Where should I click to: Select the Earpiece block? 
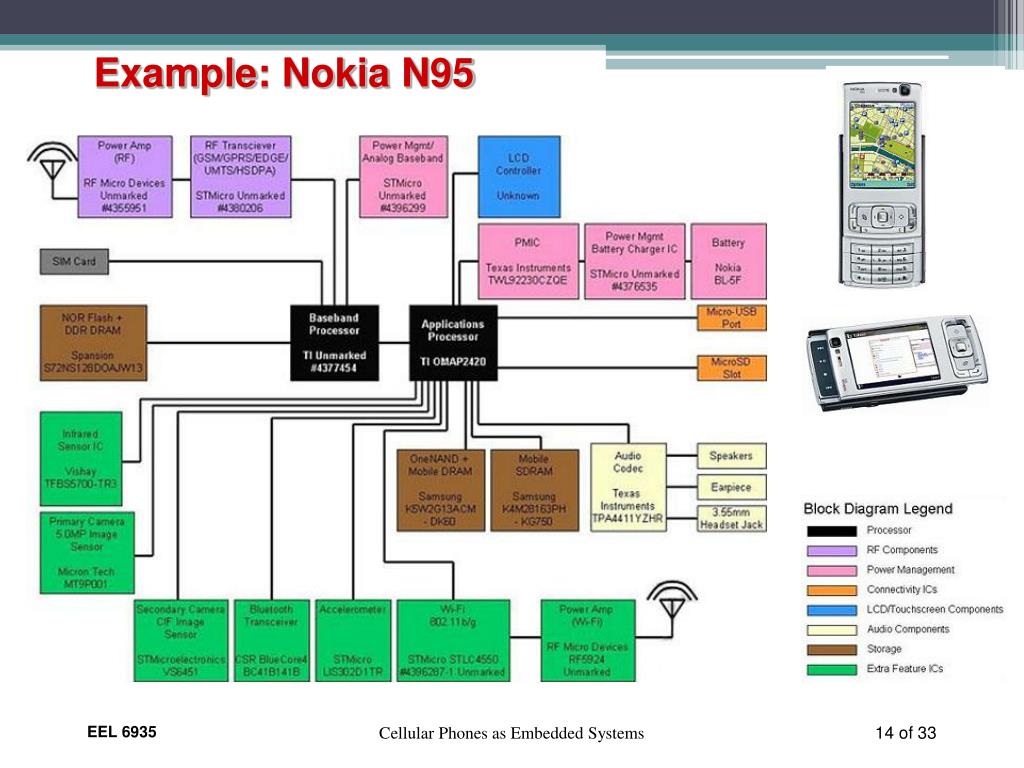tap(731, 487)
